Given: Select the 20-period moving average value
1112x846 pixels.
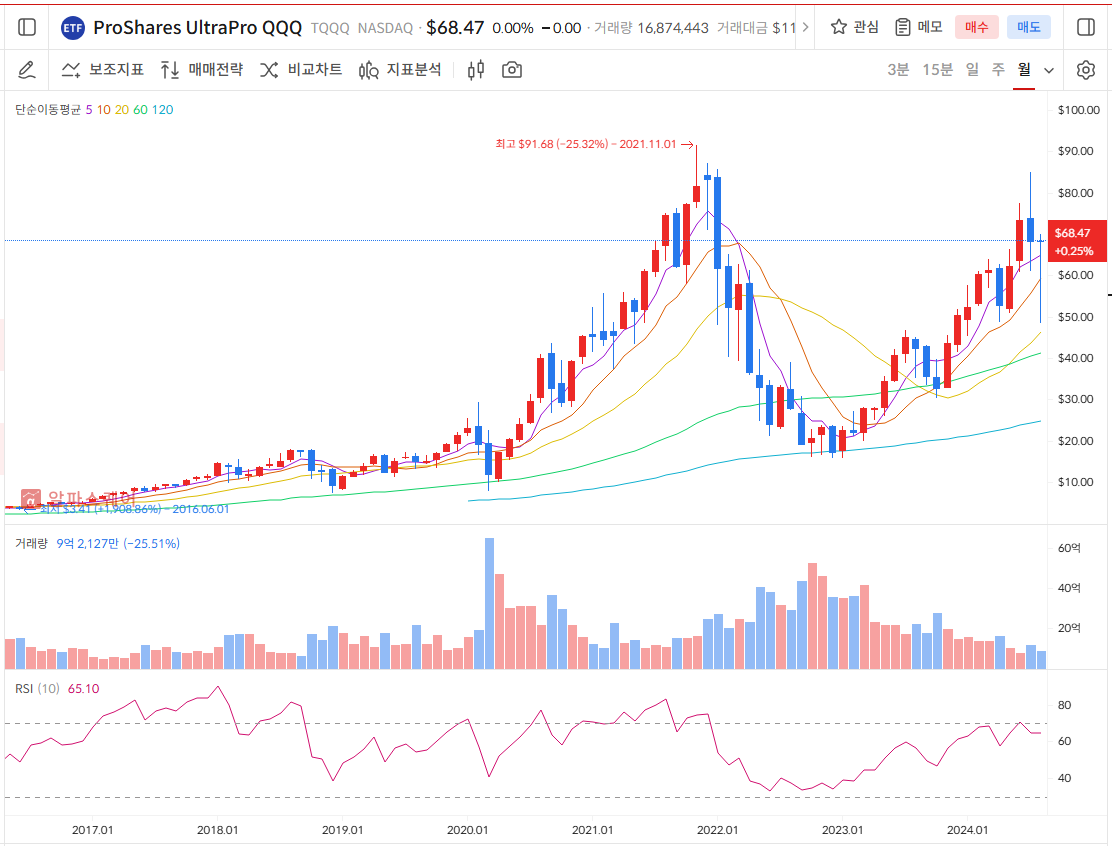Looking at the screenshot, I should pyautogui.click(x=122, y=109).
